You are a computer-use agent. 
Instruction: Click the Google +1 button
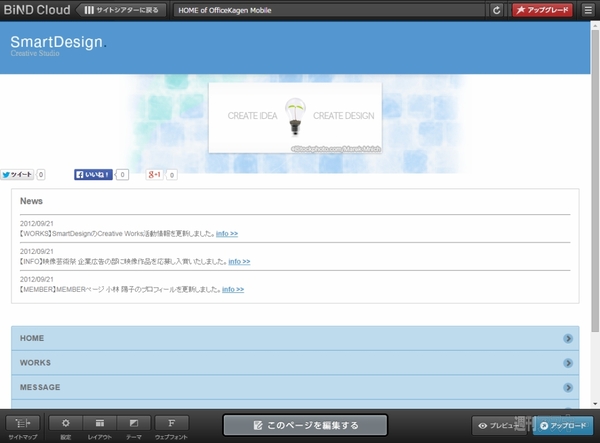pyautogui.click(x=155, y=174)
